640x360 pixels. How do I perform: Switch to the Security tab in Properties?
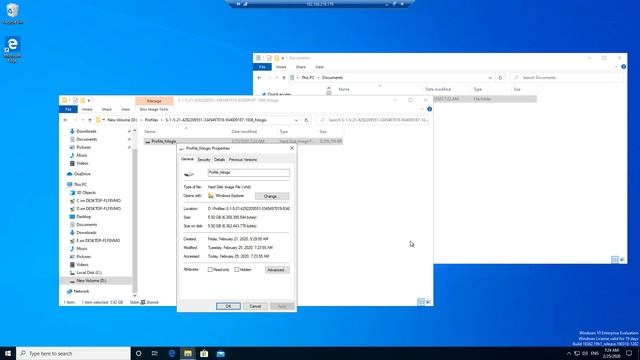(x=204, y=160)
